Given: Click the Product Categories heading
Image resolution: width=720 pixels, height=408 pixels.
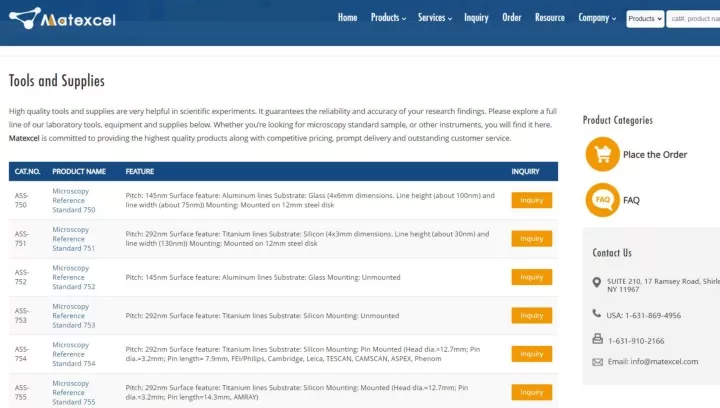Looking at the screenshot, I should 618,120.
